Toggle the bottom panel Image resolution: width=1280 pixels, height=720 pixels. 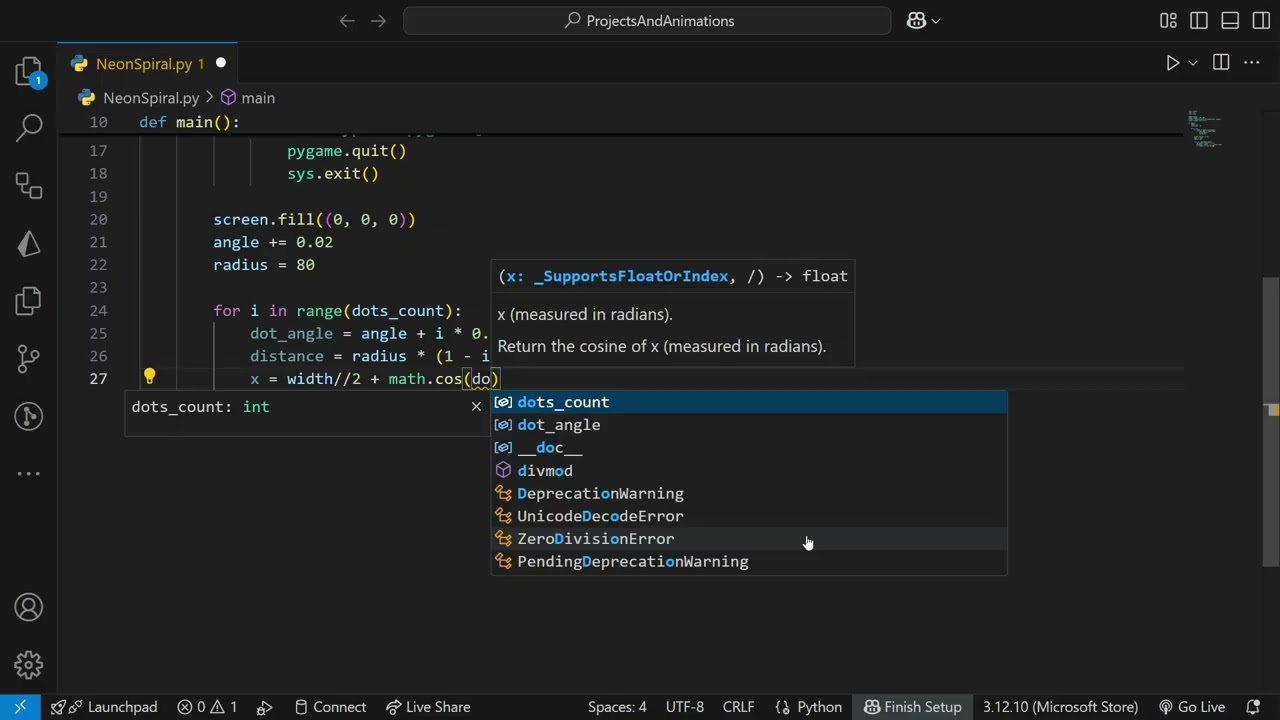pos(1230,20)
